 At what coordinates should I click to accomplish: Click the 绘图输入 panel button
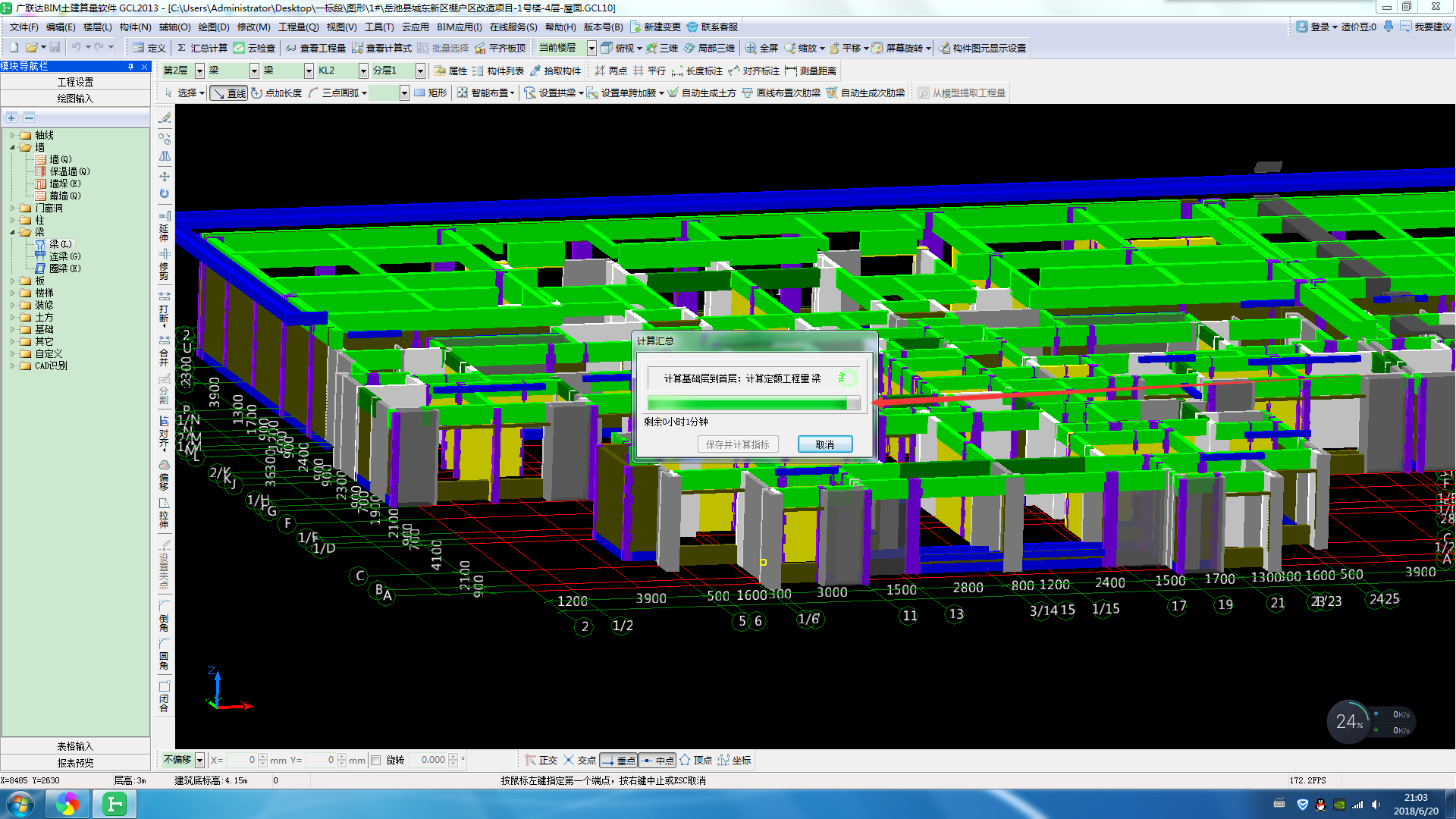pyautogui.click(x=75, y=99)
